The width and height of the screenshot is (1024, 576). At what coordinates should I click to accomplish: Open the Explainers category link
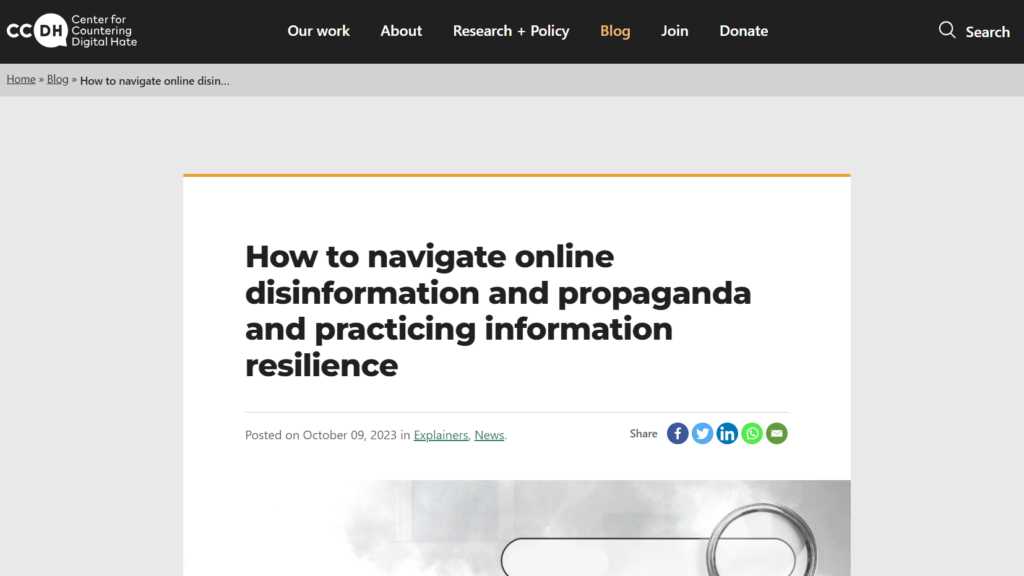click(x=440, y=435)
